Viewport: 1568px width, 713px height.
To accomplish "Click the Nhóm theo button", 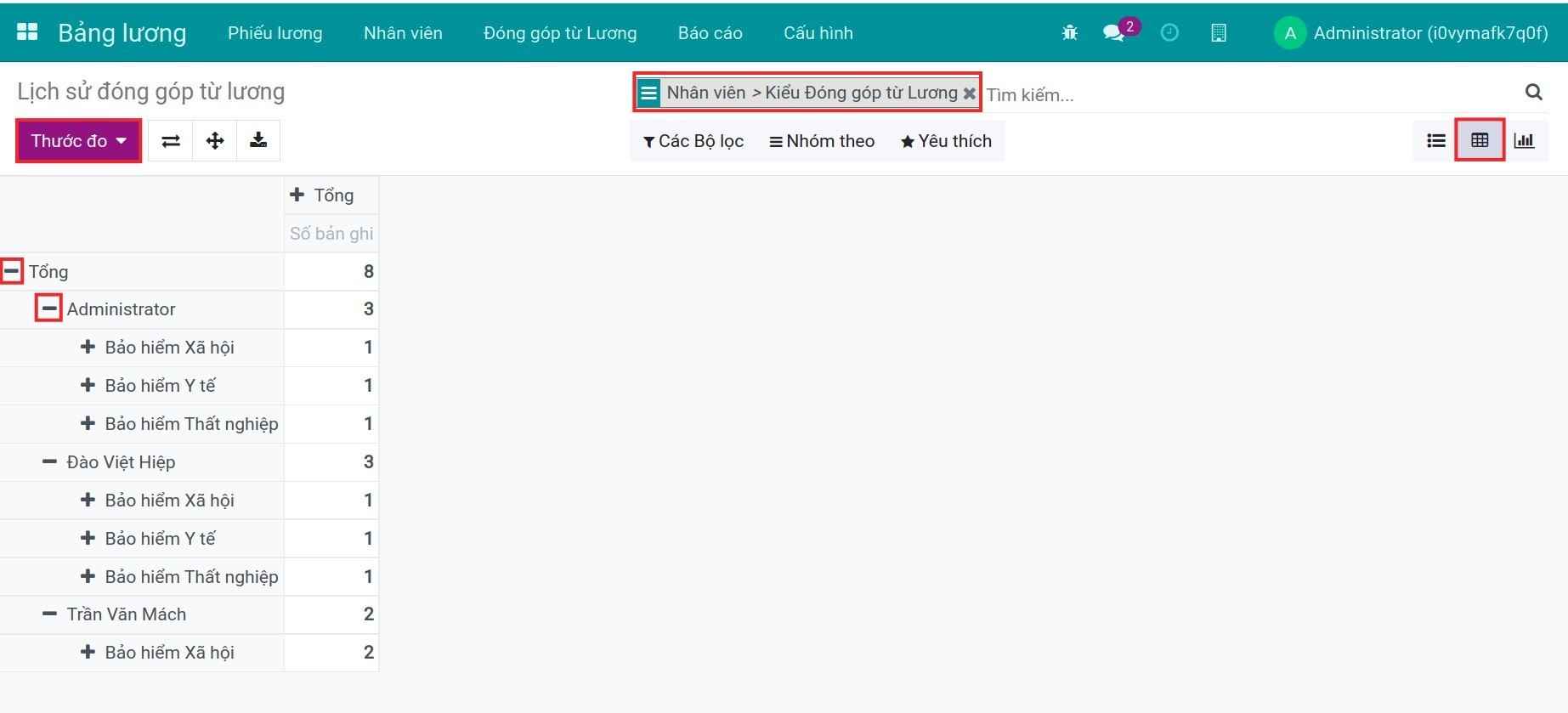I will 822,141.
